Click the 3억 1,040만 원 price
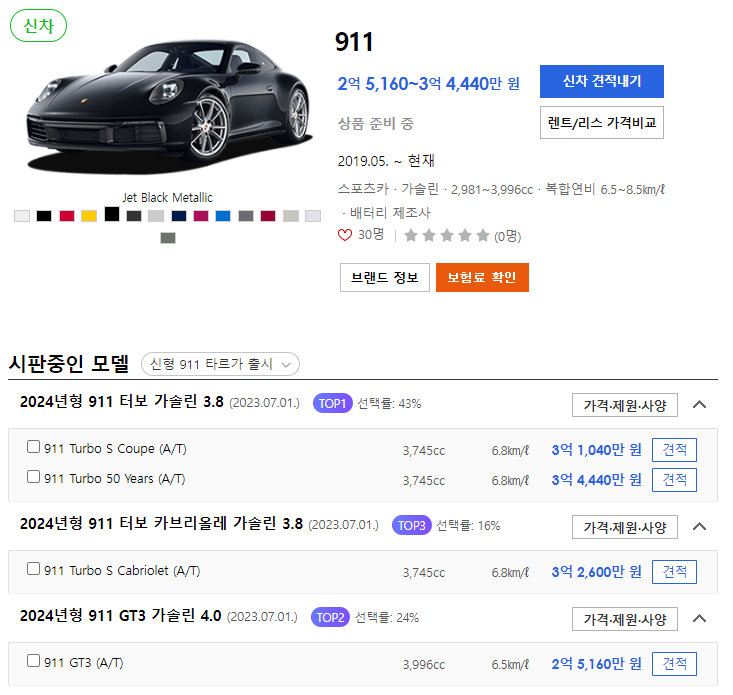This screenshot has width=733, height=695. tap(596, 450)
